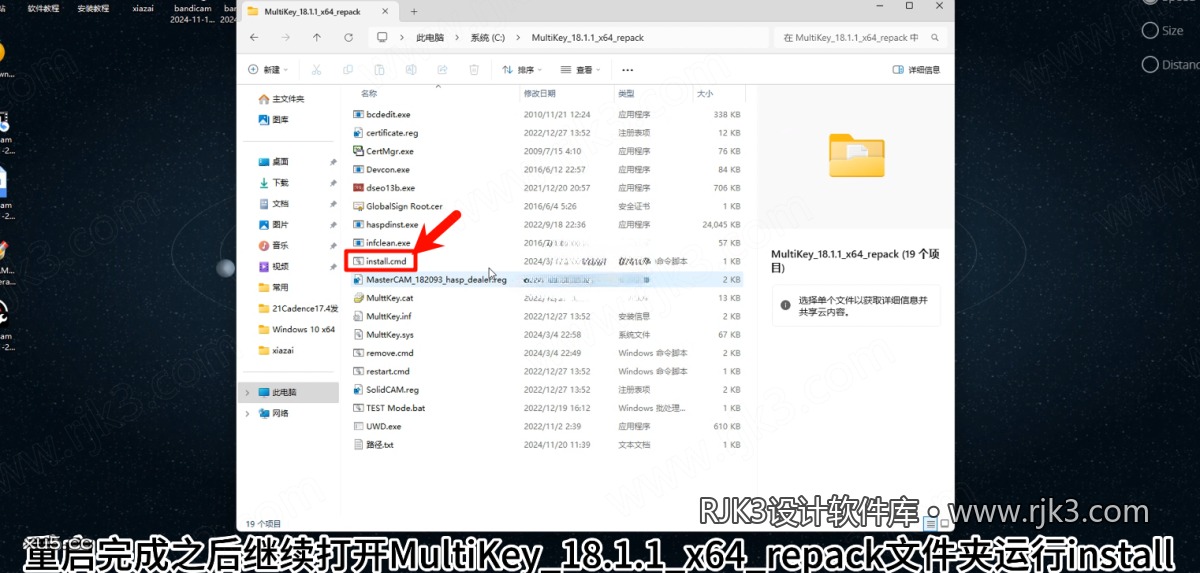Go back with the Explorer back arrow
The width and height of the screenshot is (1200, 573).
tap(254, 37)
